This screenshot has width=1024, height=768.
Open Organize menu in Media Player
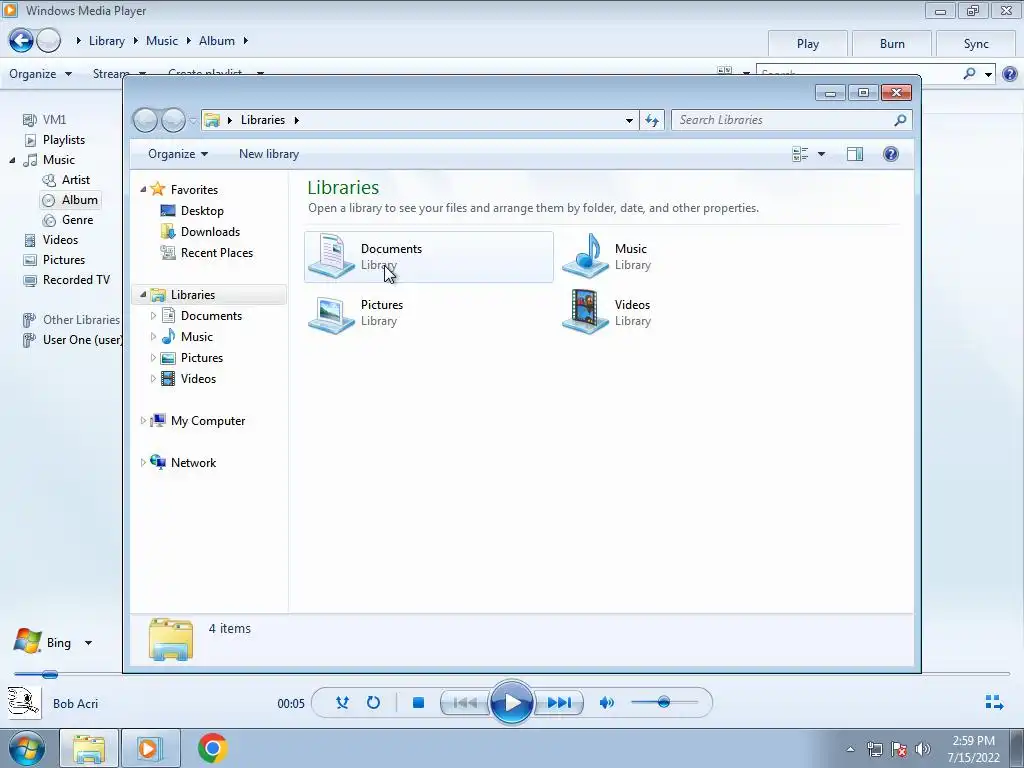point(40,74)
